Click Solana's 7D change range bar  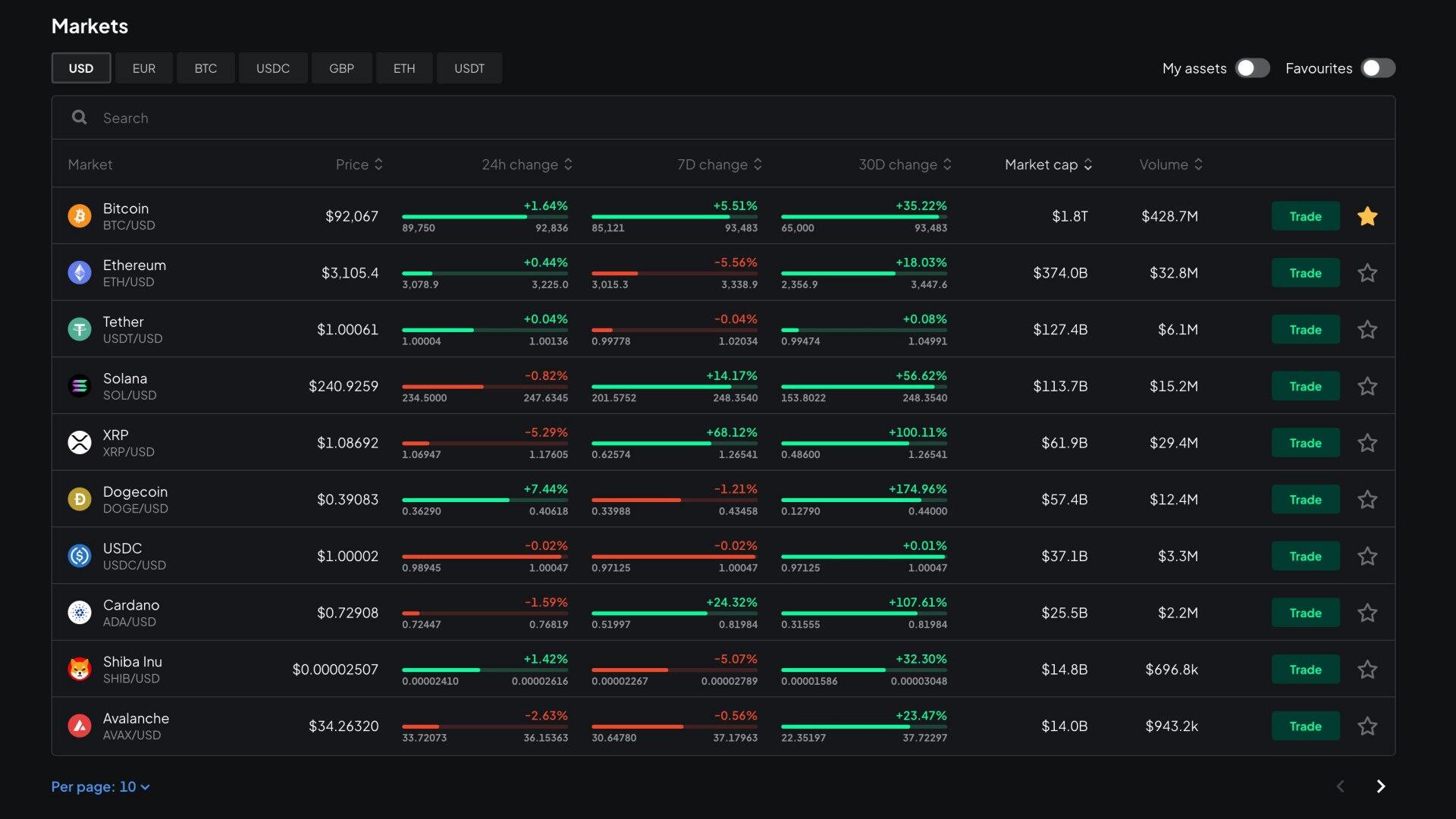674,387
